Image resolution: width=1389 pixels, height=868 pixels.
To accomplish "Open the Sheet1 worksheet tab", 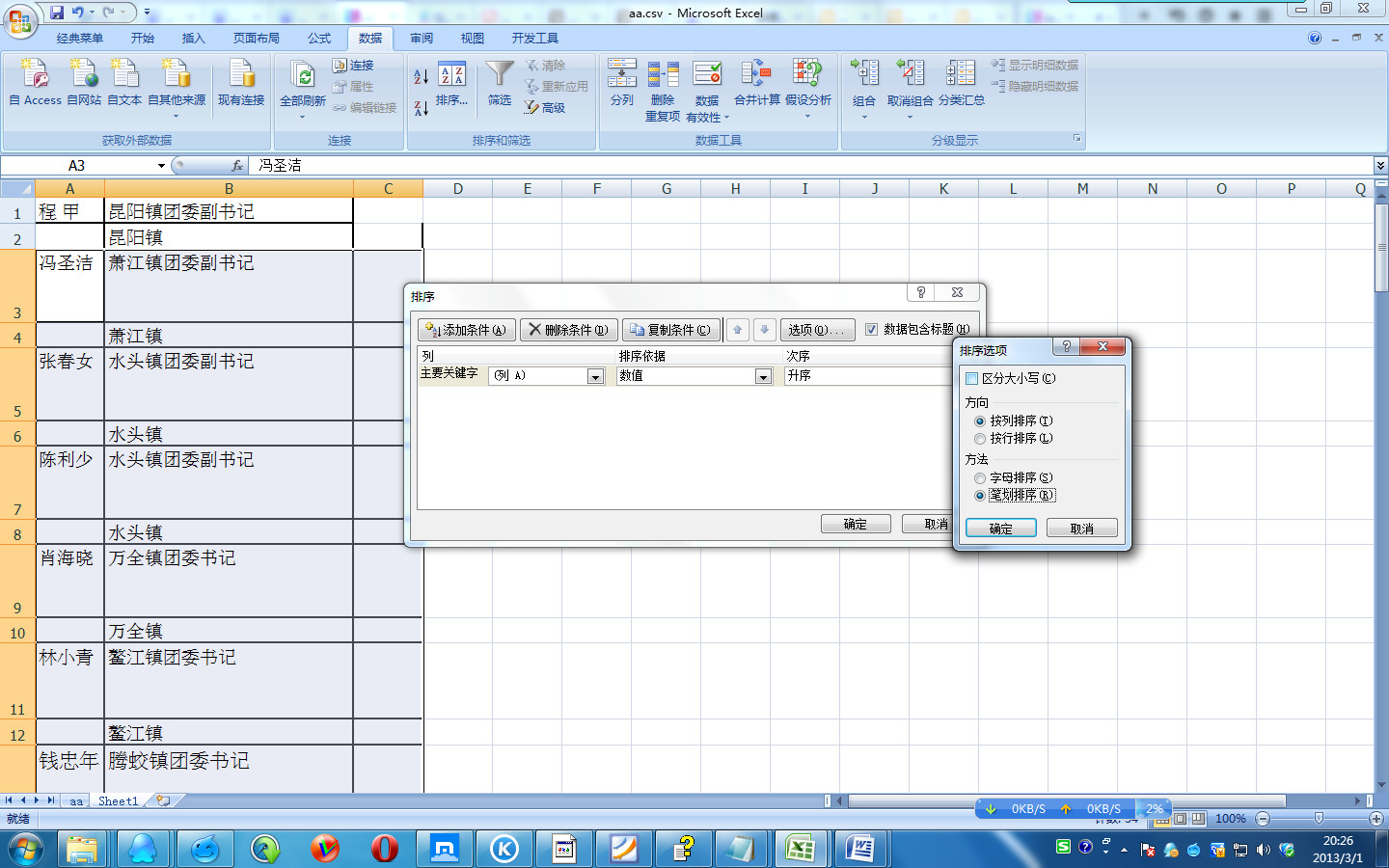I will click(118, 801).
